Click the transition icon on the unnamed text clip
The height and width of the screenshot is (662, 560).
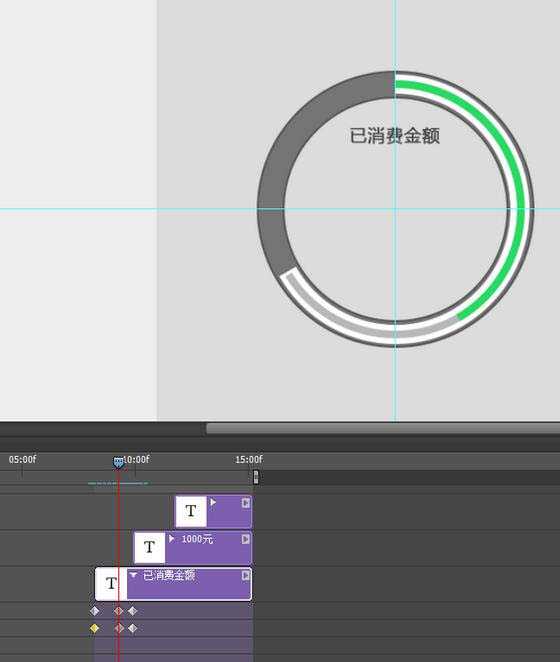click(x=245, y=503)
